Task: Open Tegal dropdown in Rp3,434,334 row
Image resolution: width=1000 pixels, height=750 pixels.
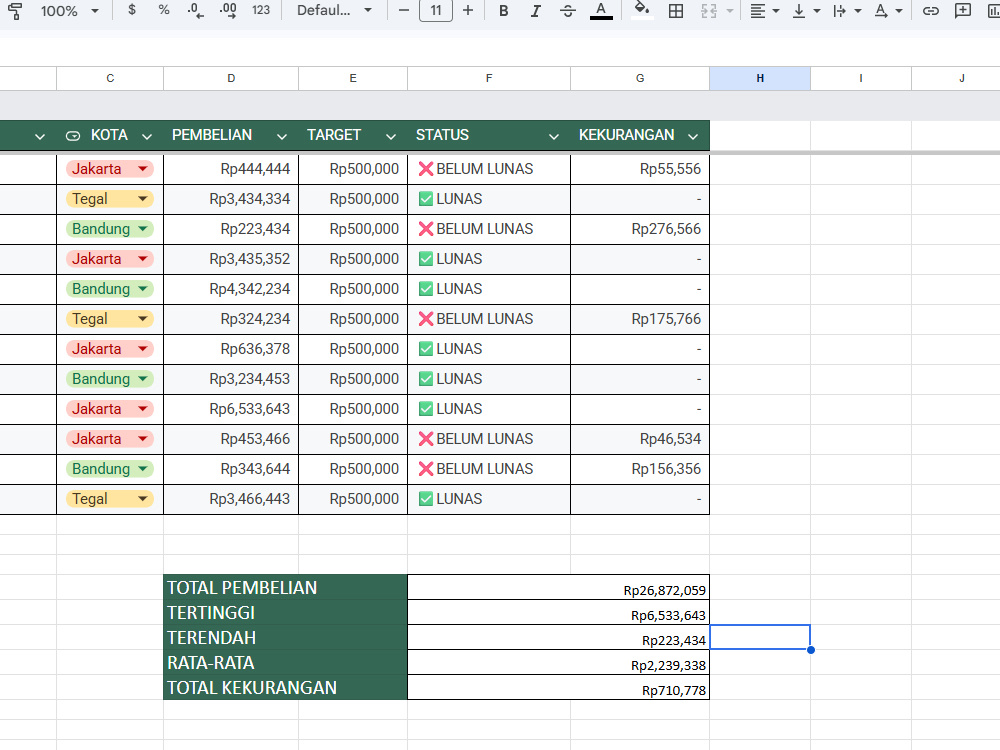Action: point(143,199)
